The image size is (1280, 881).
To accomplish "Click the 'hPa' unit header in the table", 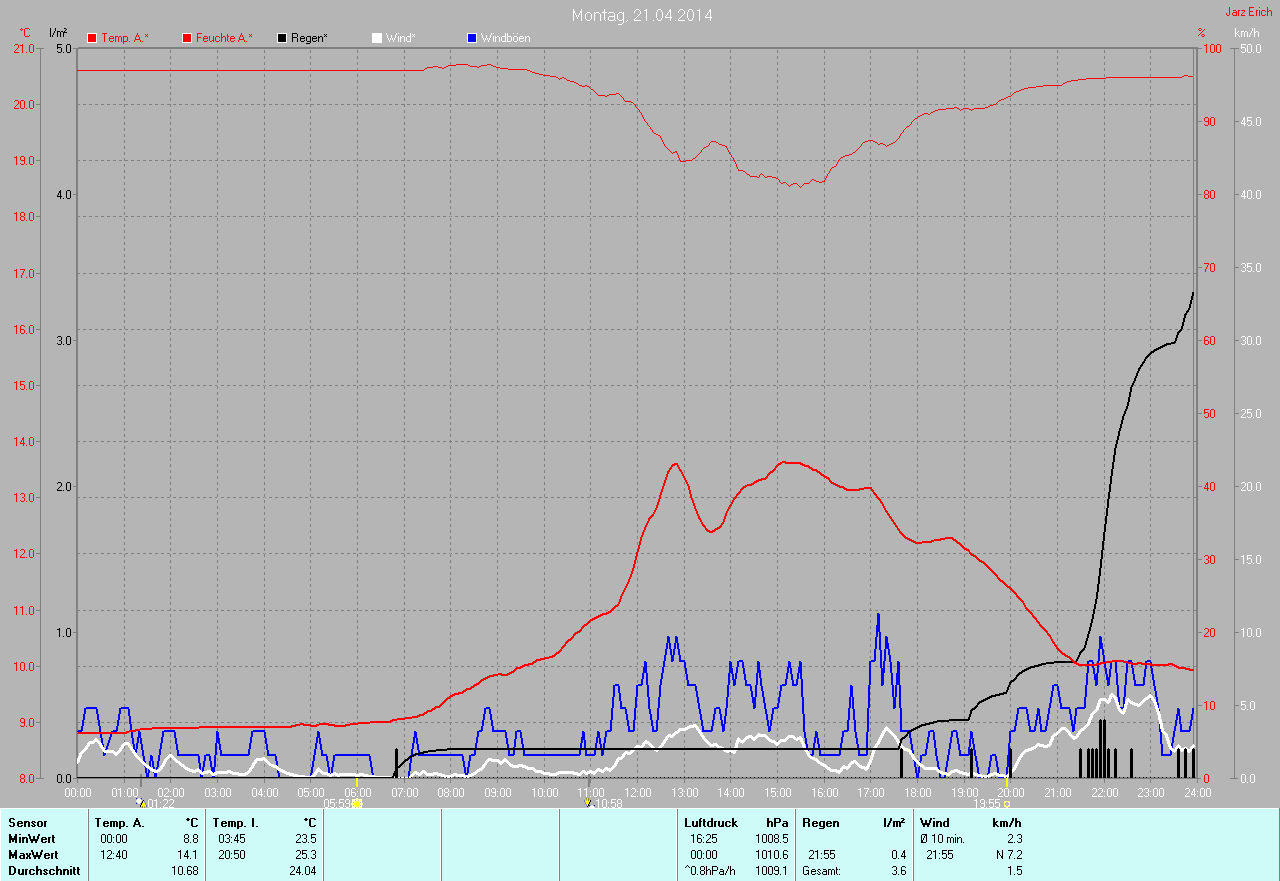I will (777, 823).
